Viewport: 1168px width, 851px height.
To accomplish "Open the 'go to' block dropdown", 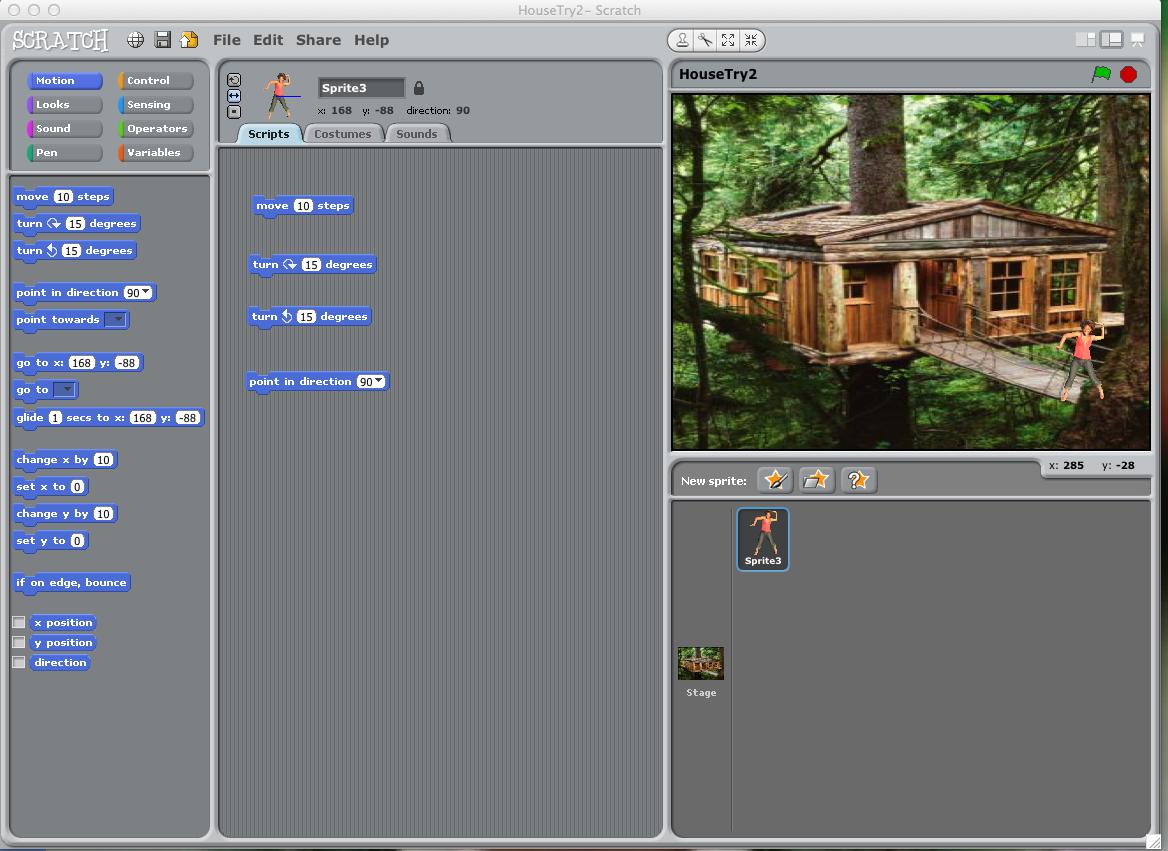I will pos(65,390).
